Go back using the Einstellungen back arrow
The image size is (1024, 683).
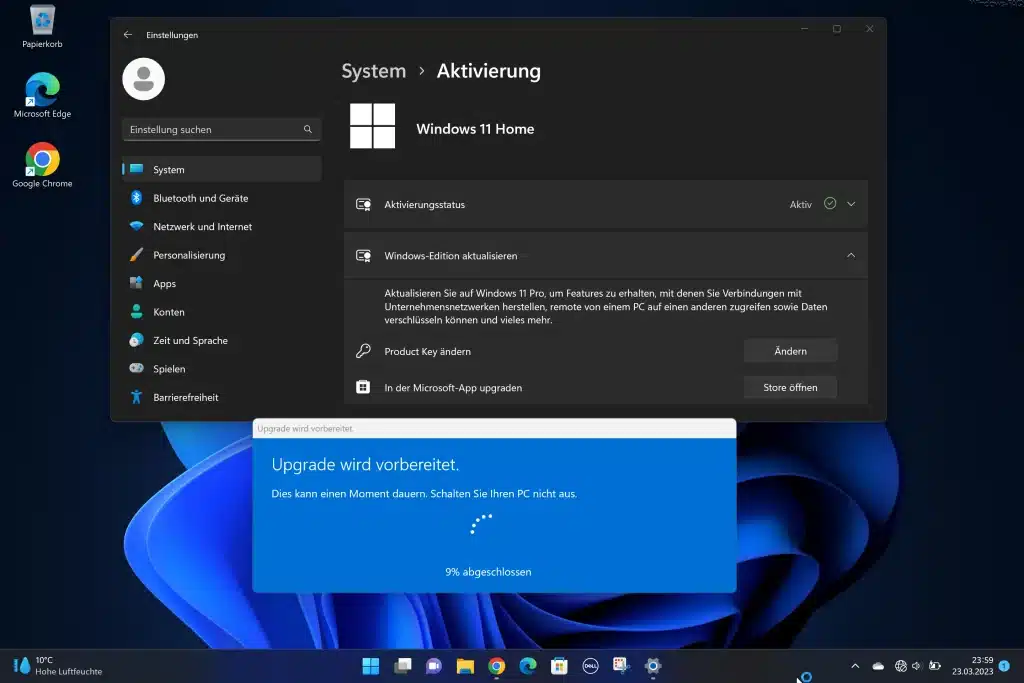(128, 35)
